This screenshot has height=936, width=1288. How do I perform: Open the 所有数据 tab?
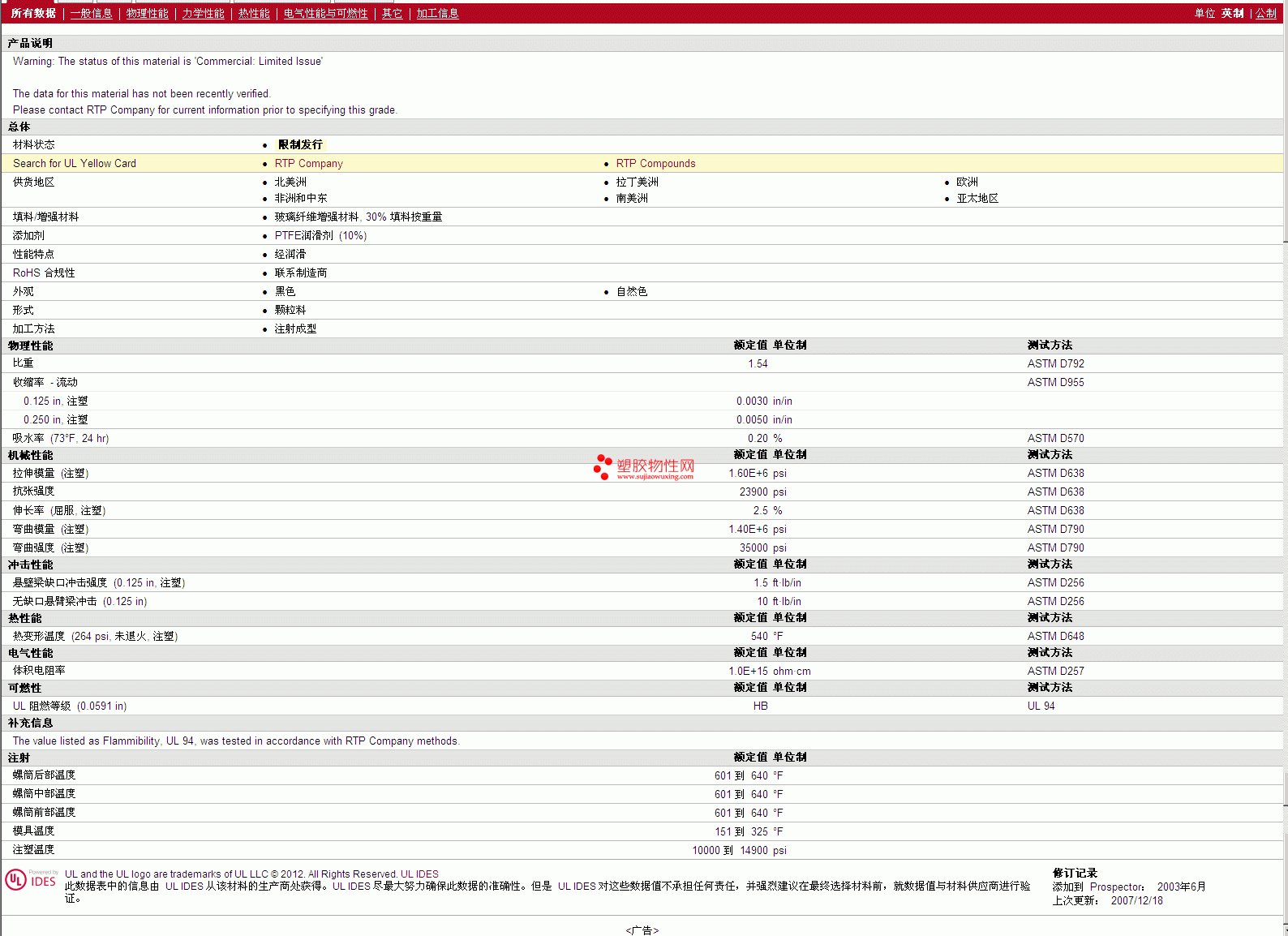33,14
